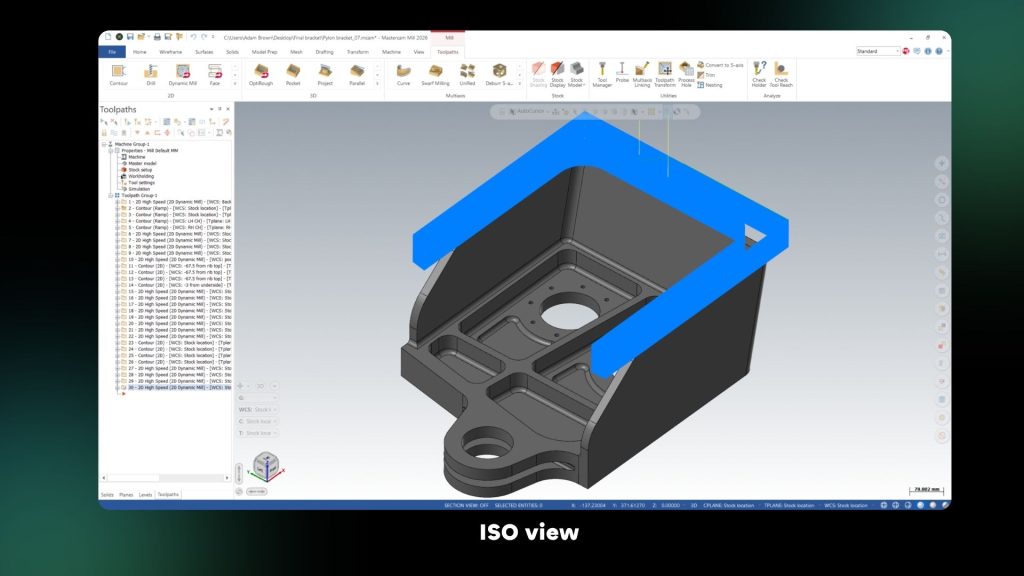Click the Nesting utility button
The image size is (1024, 576).
tap(710, 85)
